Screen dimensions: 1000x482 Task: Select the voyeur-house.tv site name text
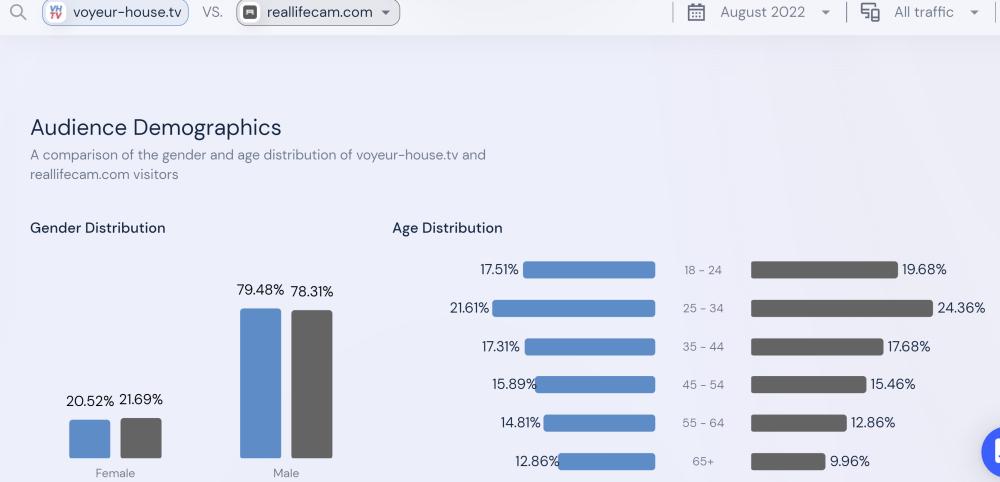tap(126, 13)
